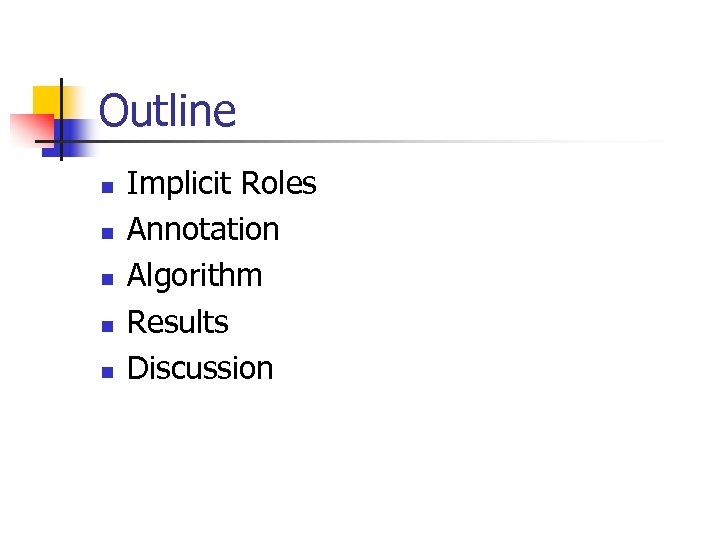Select the Results bullet text

pos(177,322)
